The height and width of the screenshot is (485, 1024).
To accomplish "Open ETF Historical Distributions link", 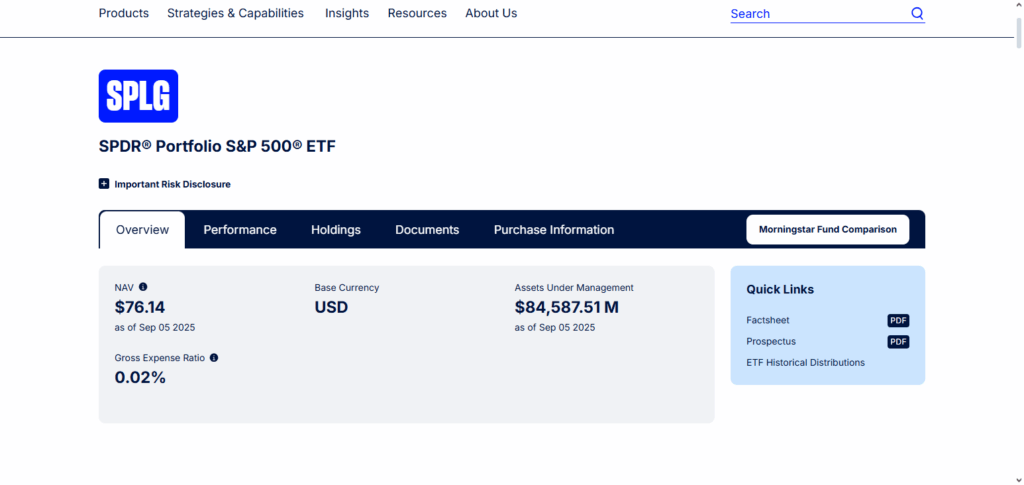I will point(805,362).
